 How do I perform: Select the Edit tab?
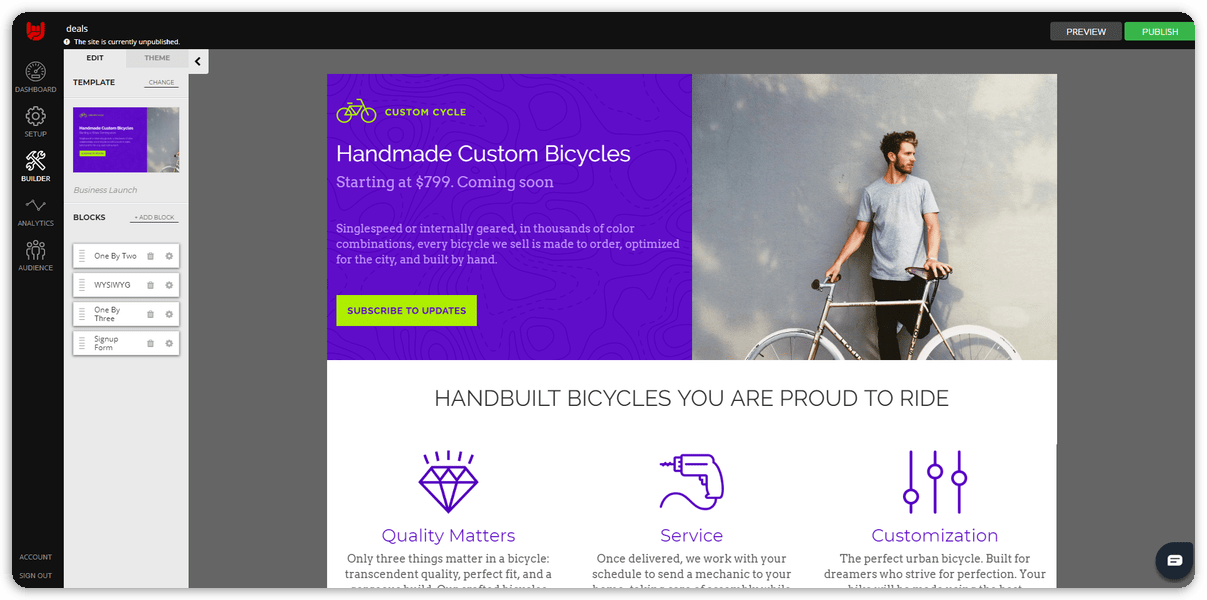pyautogui.click(x=95, y=58)
